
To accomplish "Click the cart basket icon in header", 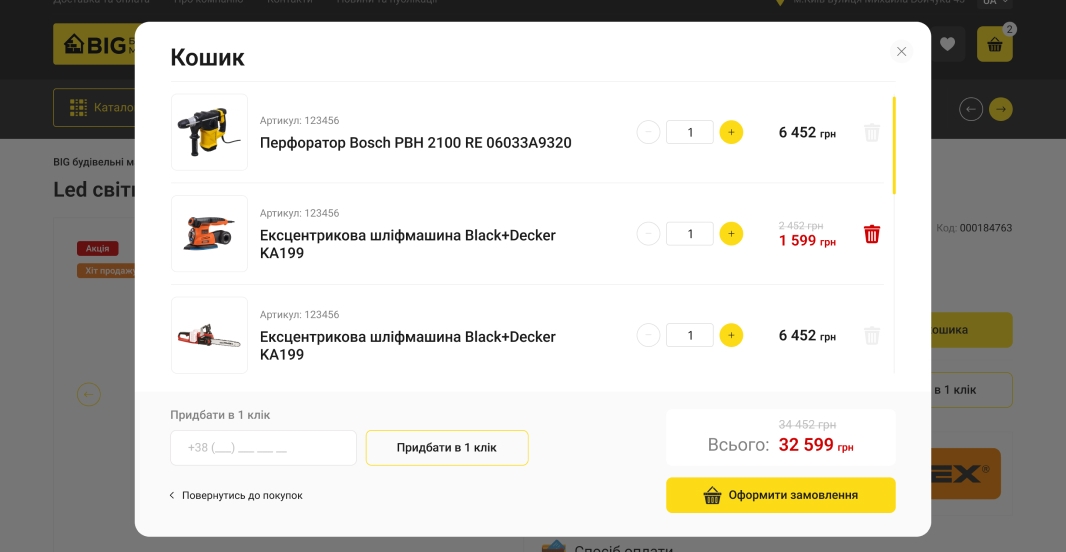I will point(995,45).
